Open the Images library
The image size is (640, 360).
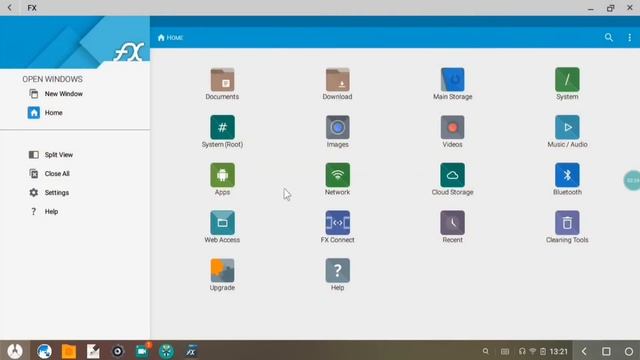click(x=337, y=131)
